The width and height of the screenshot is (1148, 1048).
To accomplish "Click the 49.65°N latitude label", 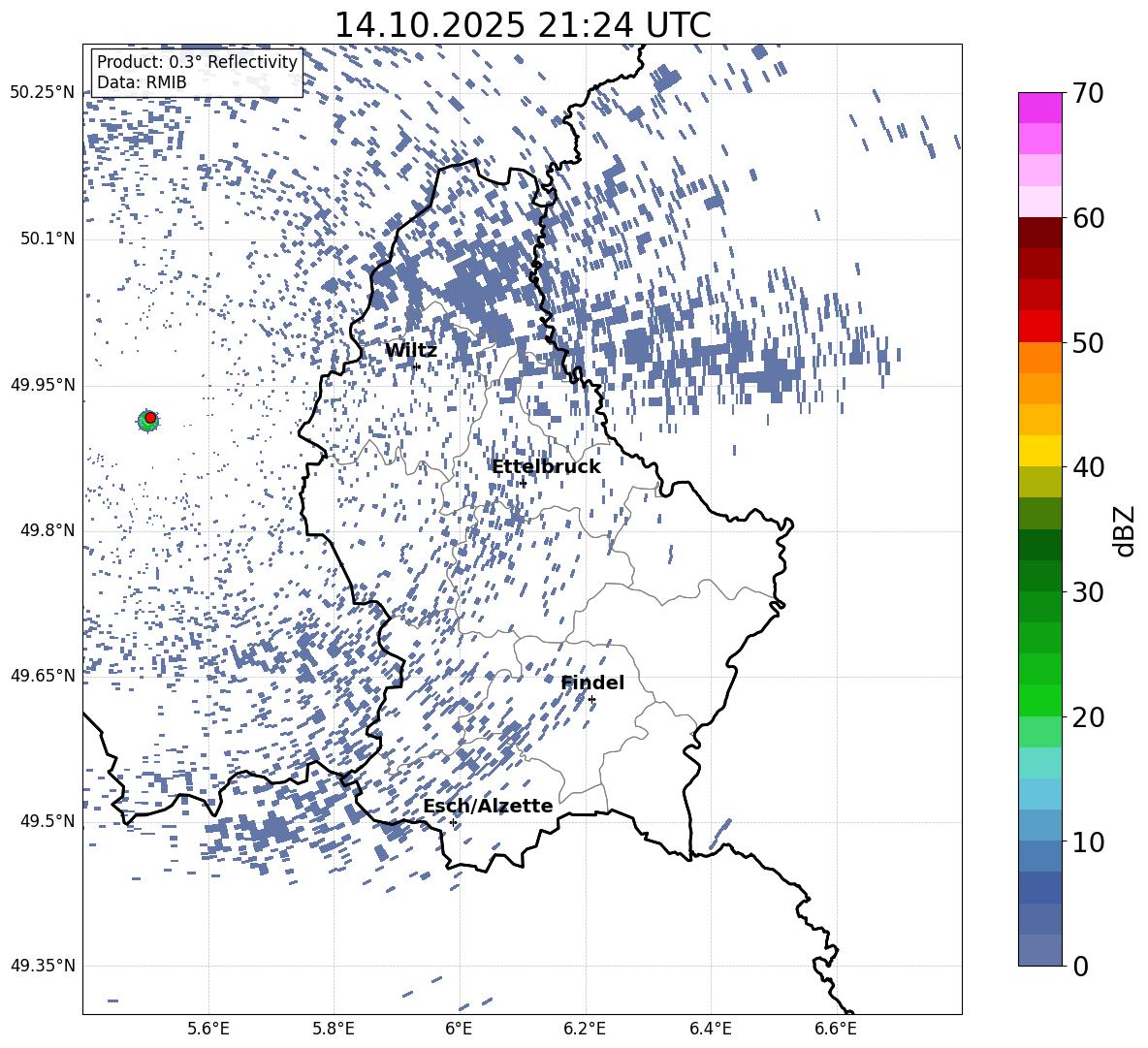I will [43, 676].
